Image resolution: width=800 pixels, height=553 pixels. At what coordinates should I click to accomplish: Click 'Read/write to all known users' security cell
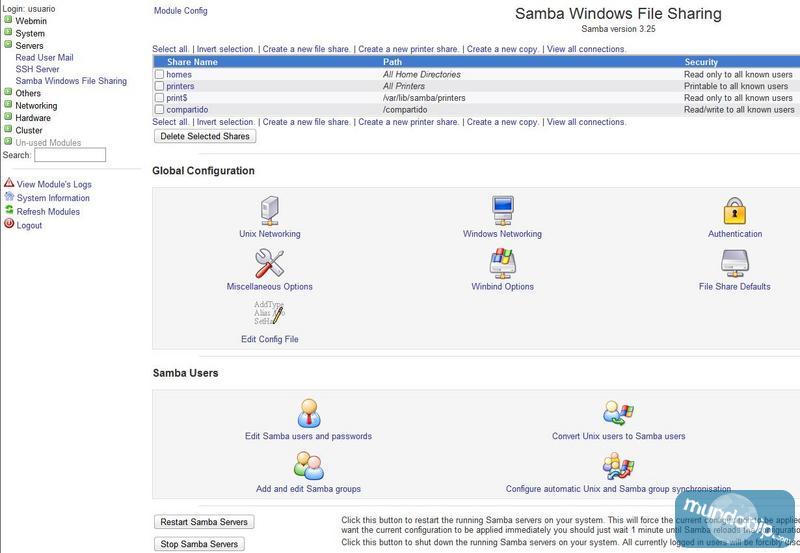click(x=739, y=110)
